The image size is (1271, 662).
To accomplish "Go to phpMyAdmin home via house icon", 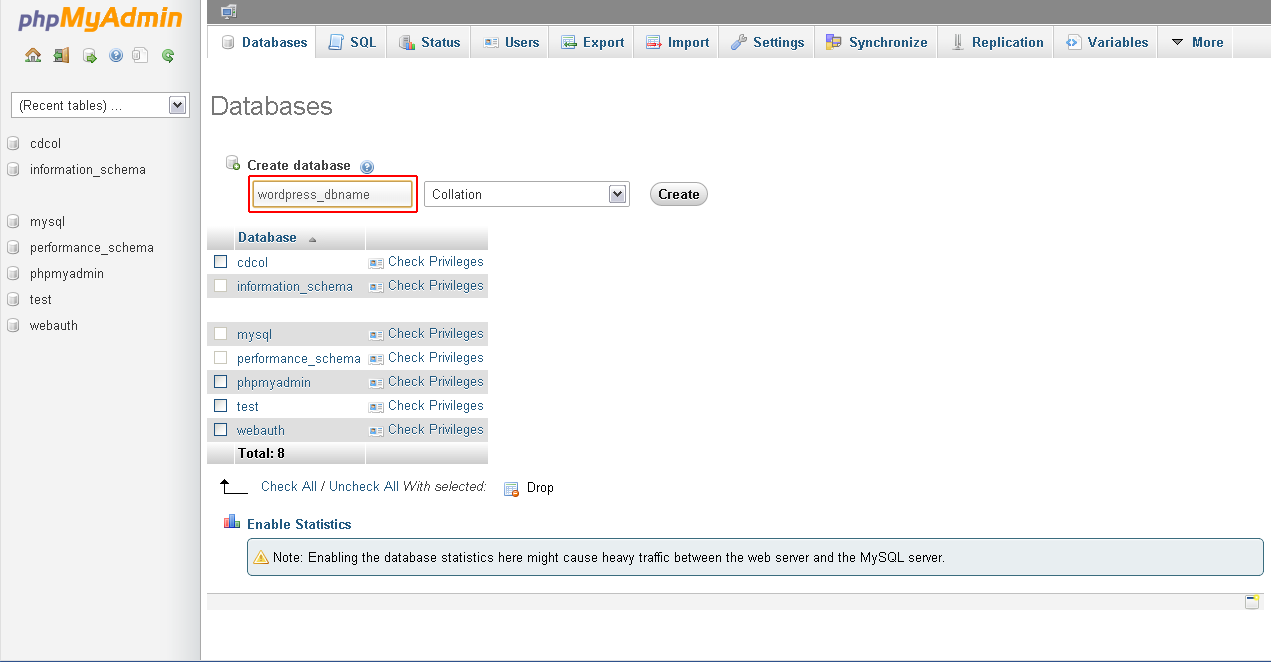I will (33, 56).
